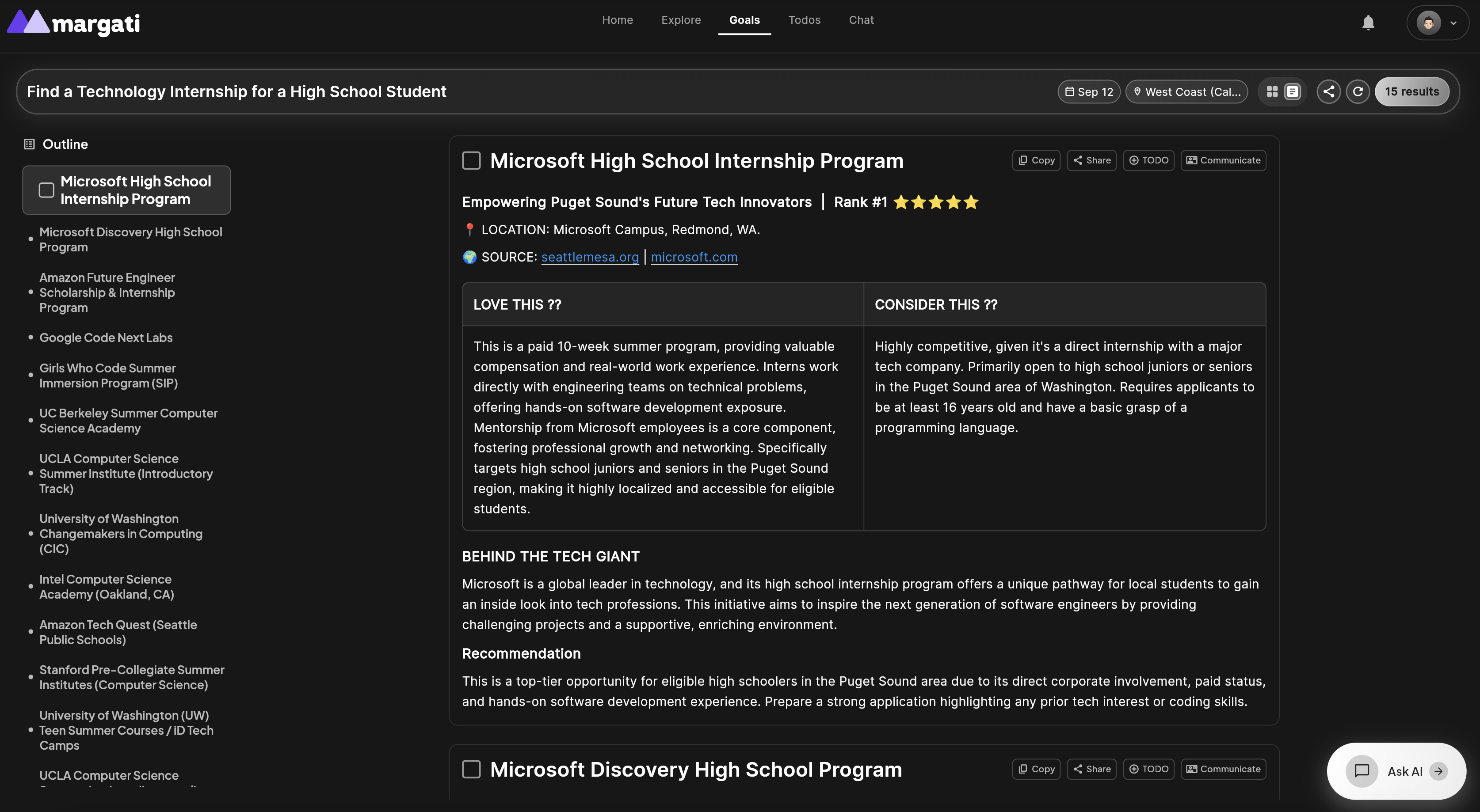This screenshot has height=812, width=1480.
Task: Check the Microsoft High School Internship Program card checkbox
Action: (x=471, y=161)
